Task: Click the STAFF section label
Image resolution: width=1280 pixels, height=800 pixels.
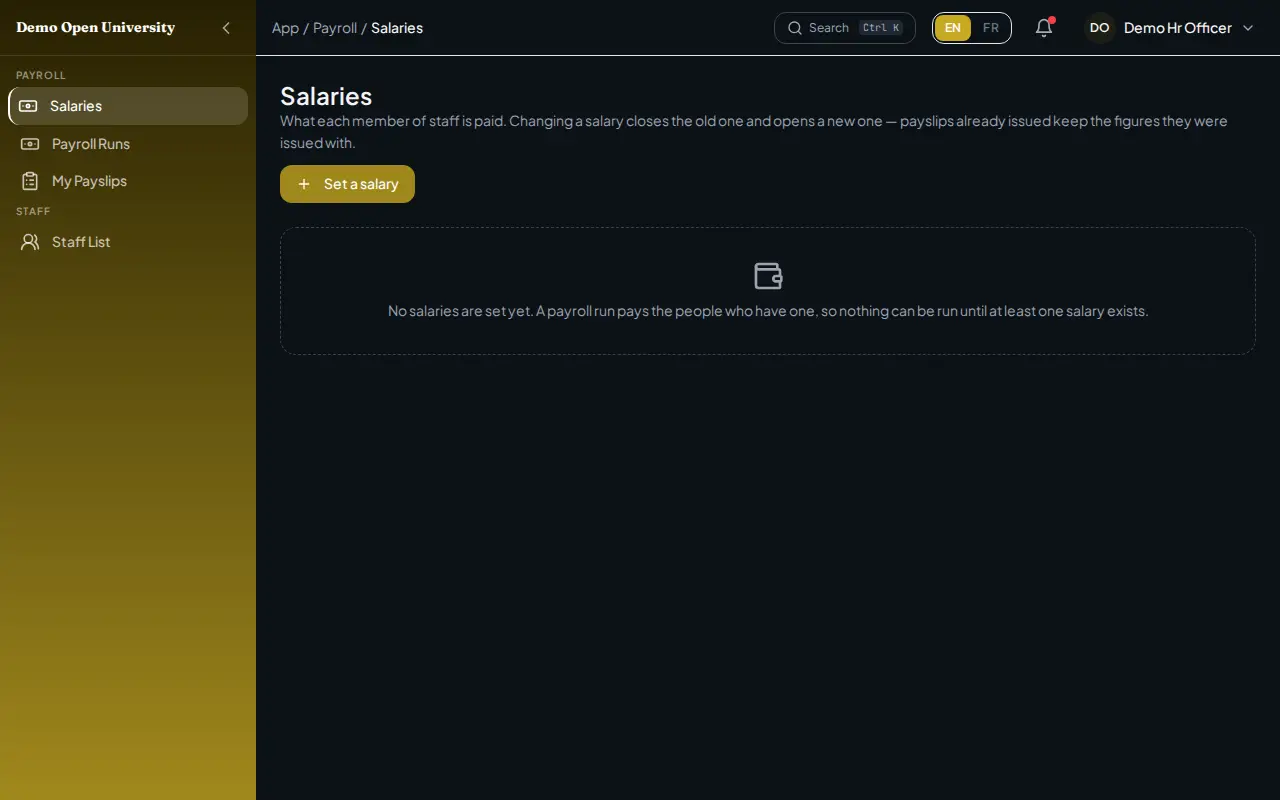Action: click(x=33, y=211)
